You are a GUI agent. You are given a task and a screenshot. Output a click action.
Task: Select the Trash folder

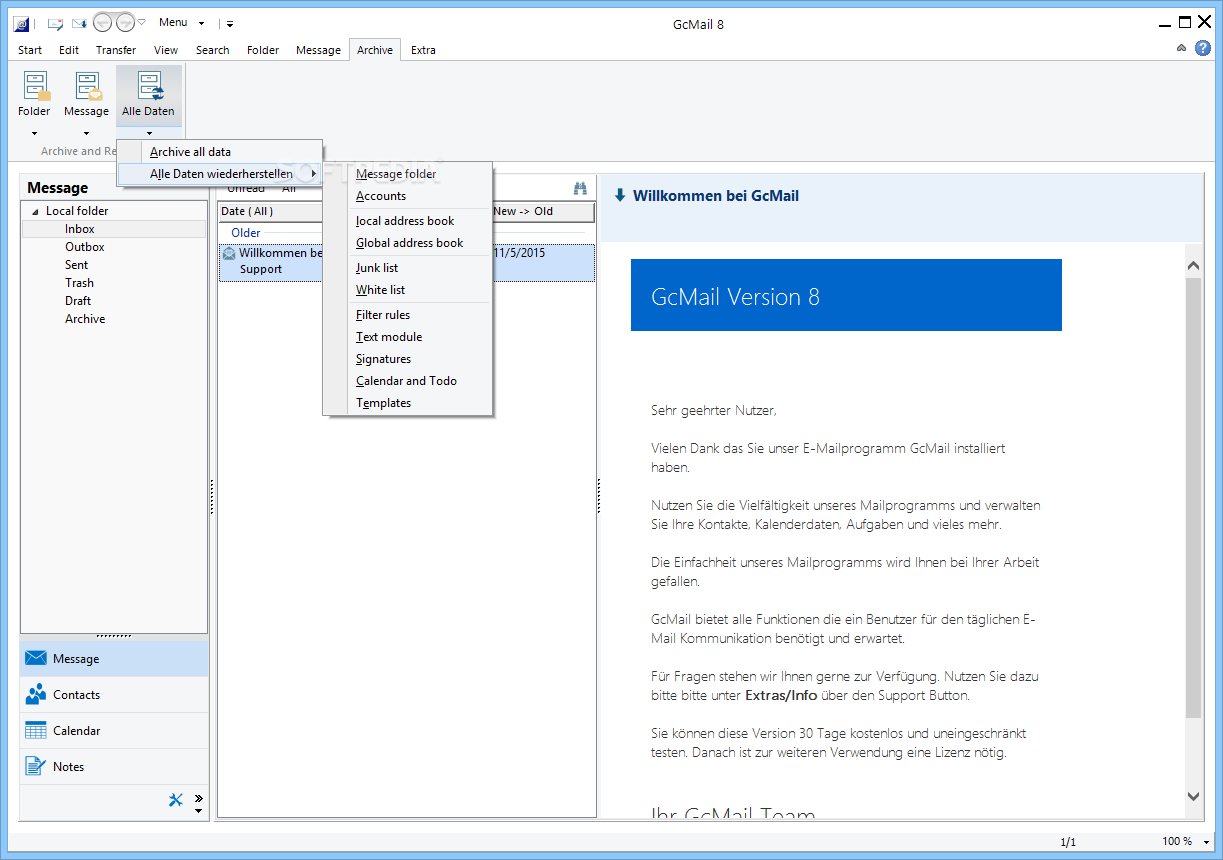pos(79,283)
